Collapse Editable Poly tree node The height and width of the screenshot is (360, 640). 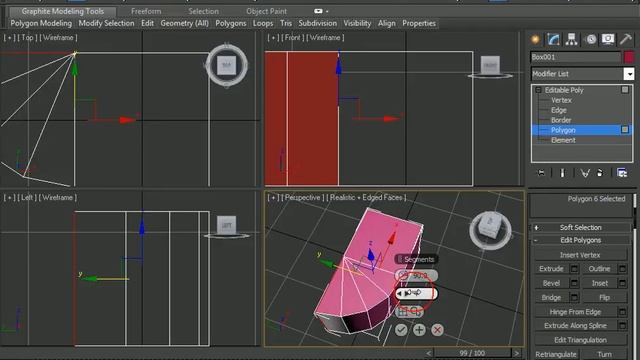538,90
